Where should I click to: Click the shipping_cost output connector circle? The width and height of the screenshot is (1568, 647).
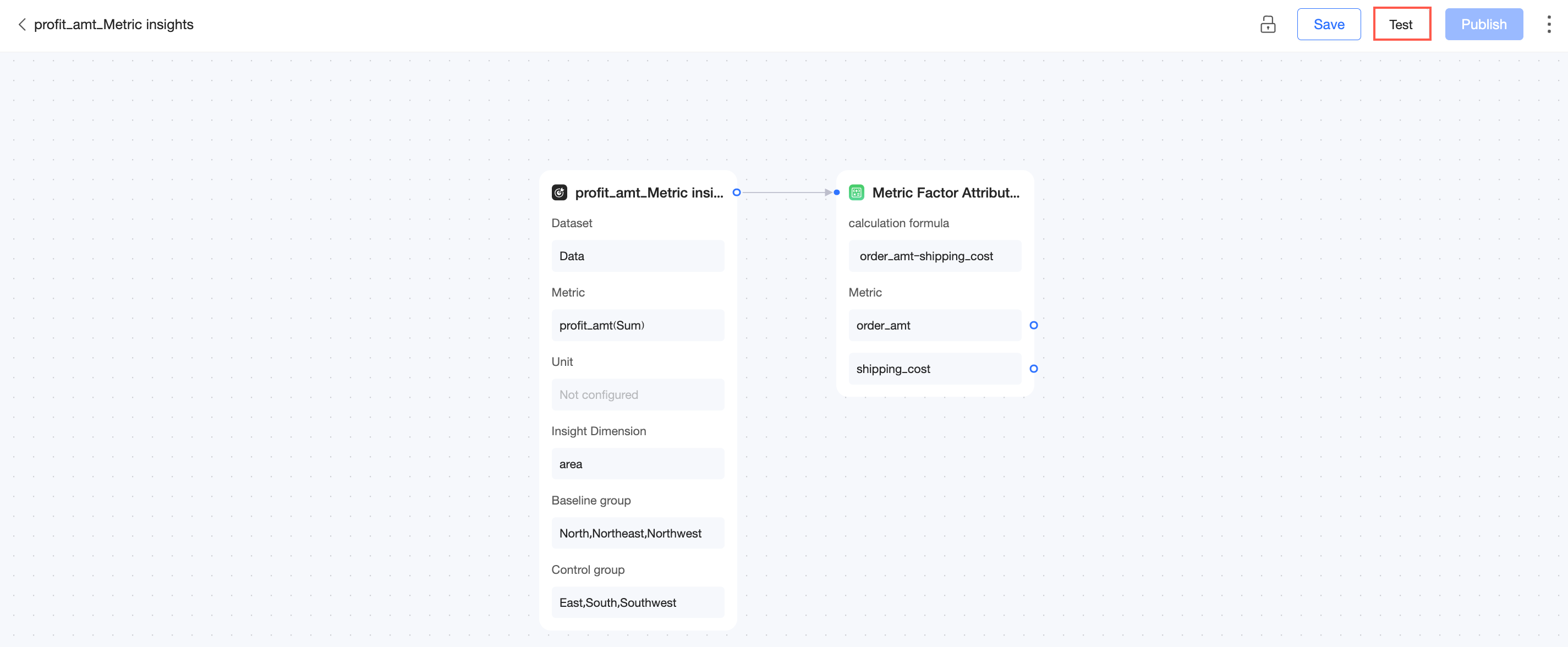coord(1033,368)
